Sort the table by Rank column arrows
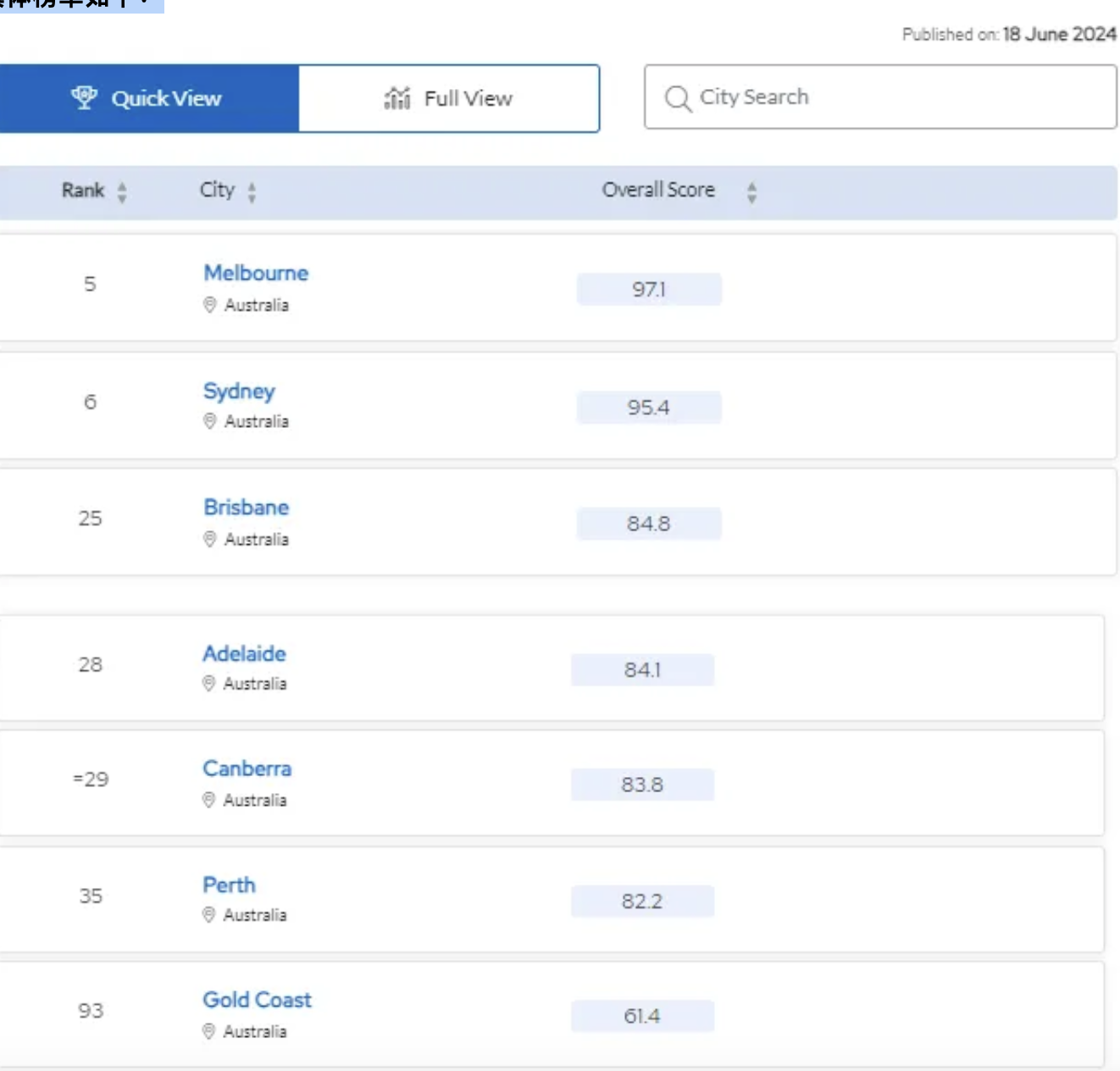 click(x=122, y=192)
